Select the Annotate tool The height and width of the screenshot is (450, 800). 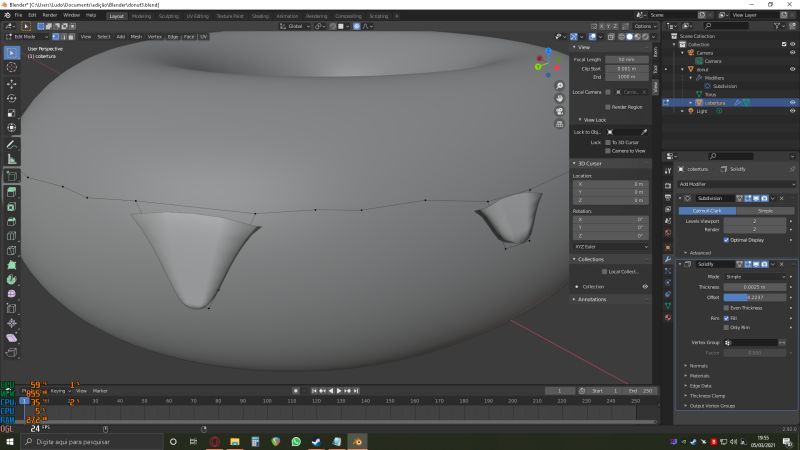[12, 144]
